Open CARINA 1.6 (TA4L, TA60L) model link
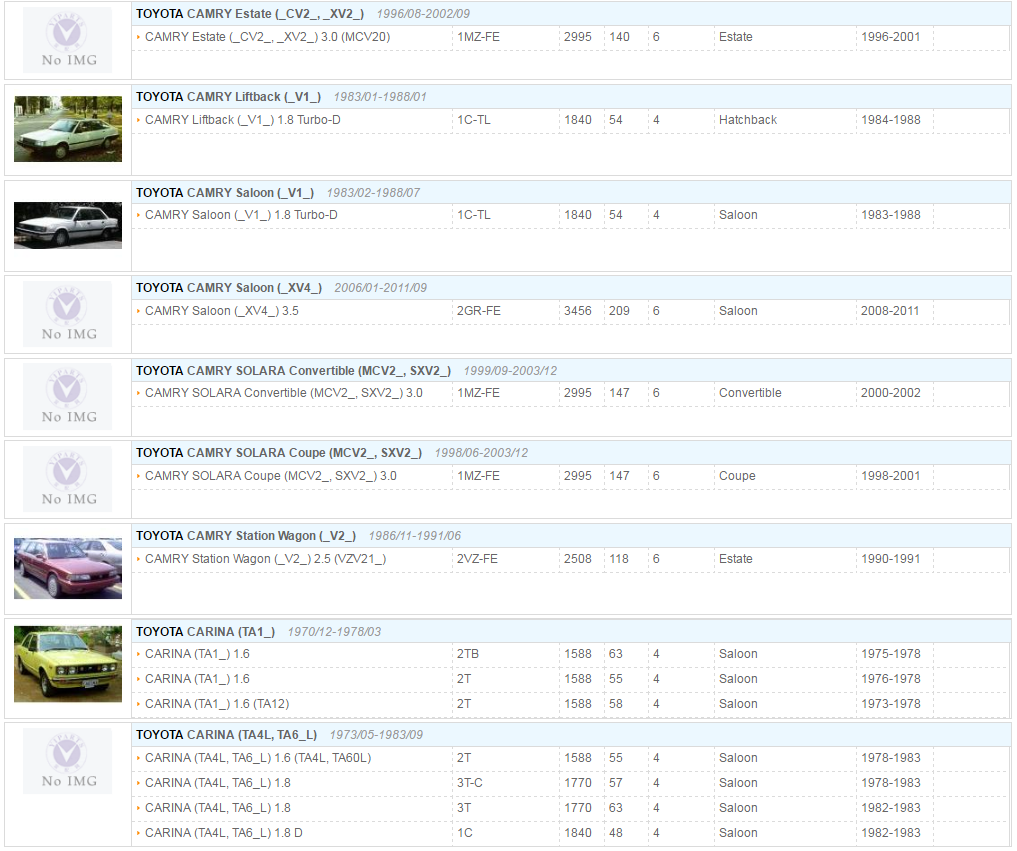The width and height of the screenshot is (1017, 851). 258,758
